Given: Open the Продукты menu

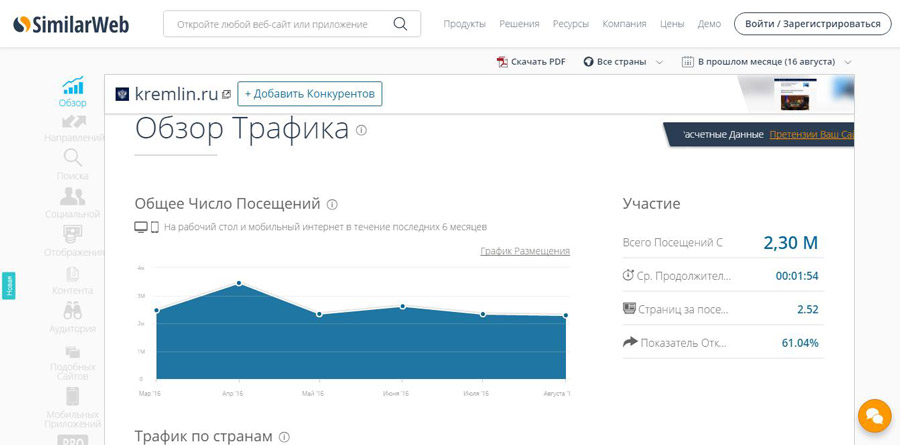Looking at the screenshot, I should pyautogui.click(x=464, y=24).
